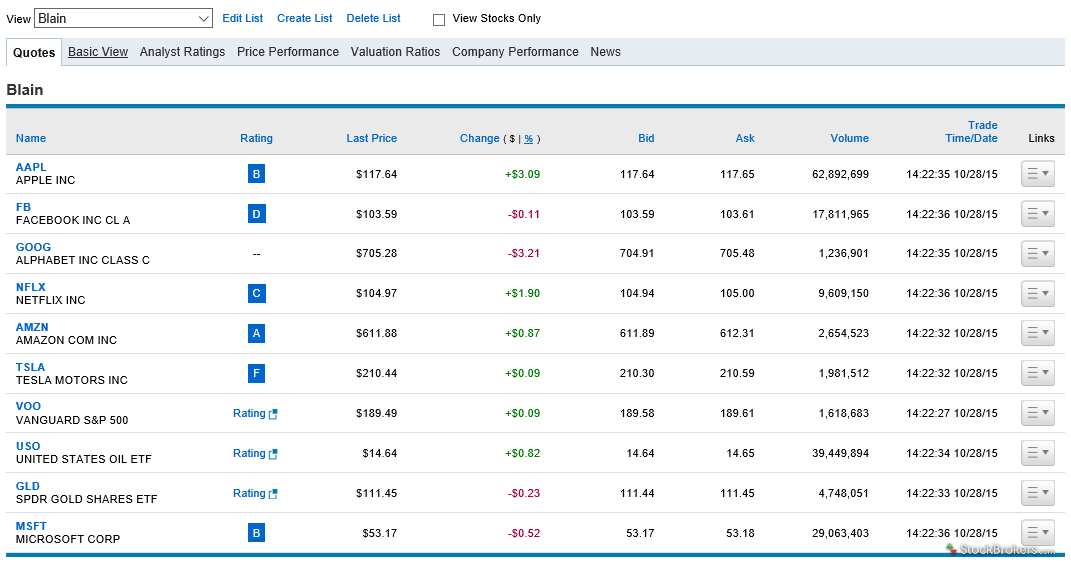1071x569 pixels.
Task: Open the links menu for USO row
Action: point(1038,453)
